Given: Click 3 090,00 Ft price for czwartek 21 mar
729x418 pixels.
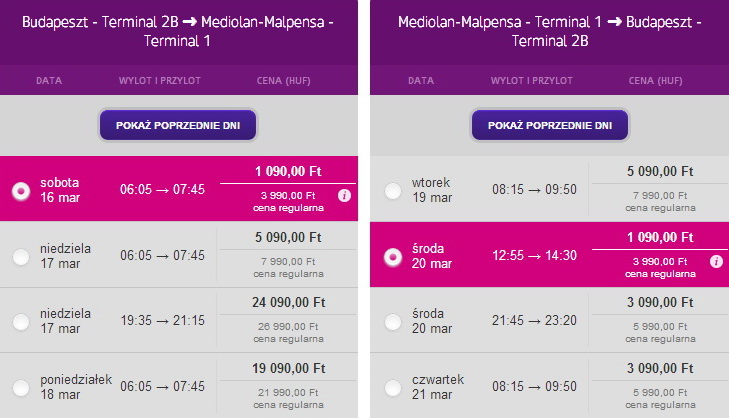Looking at the screenshot, I should (x=660, y=369).
